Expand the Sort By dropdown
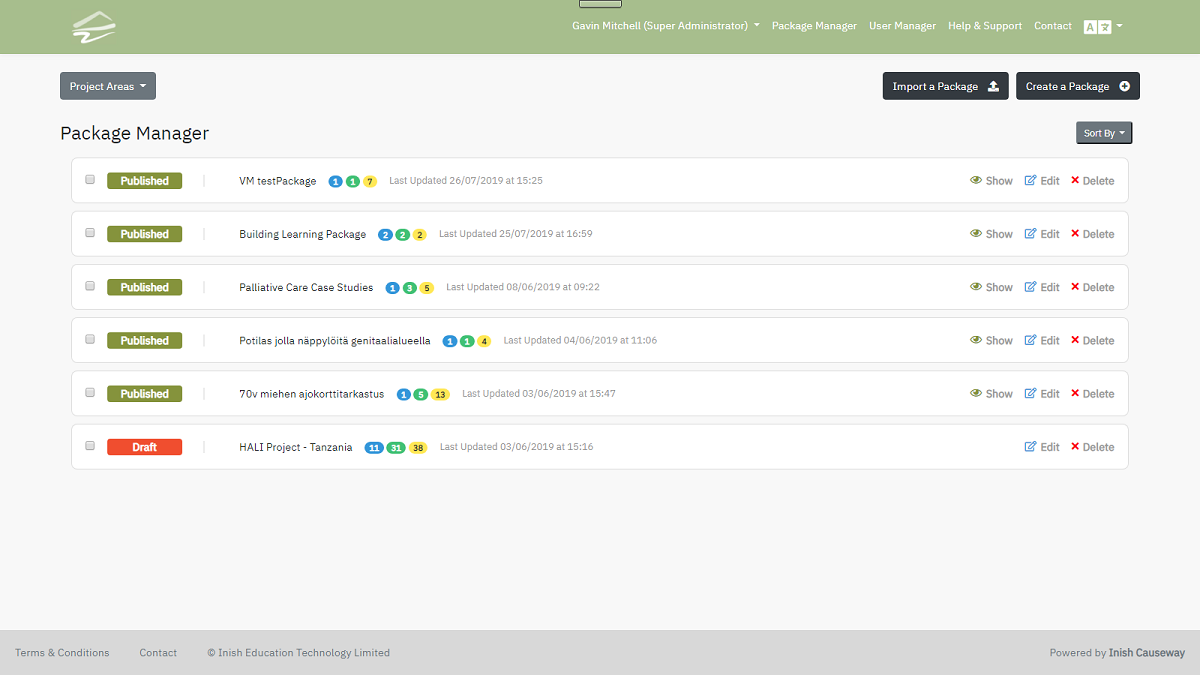Image resolution: width=1200 pixels, height=675 pixels. 1104,133
